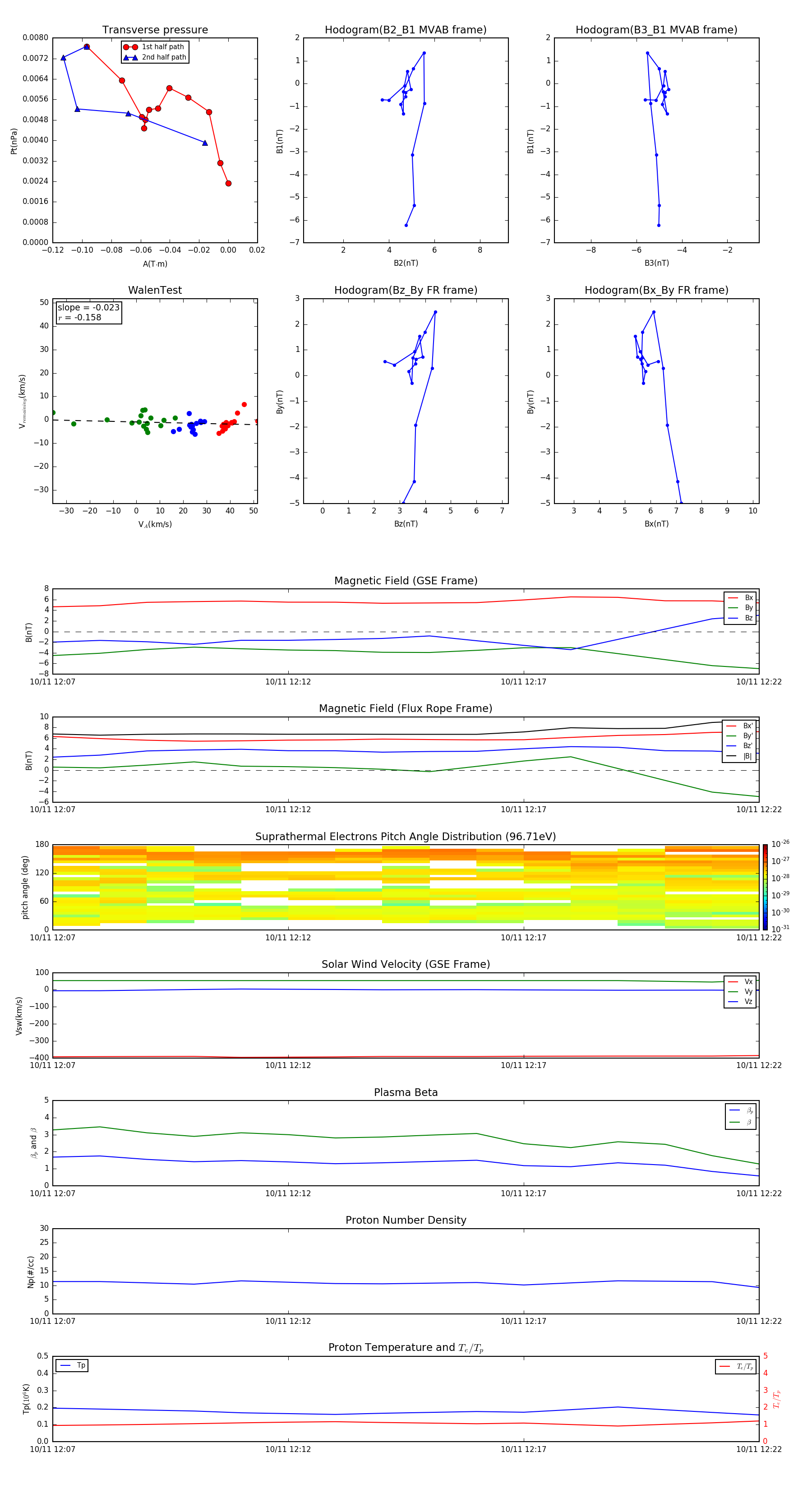This screenshot has width=812, height=1489.
Task: Click the By' legend entry in Flux Rope panel
Action: pos(740,736)
